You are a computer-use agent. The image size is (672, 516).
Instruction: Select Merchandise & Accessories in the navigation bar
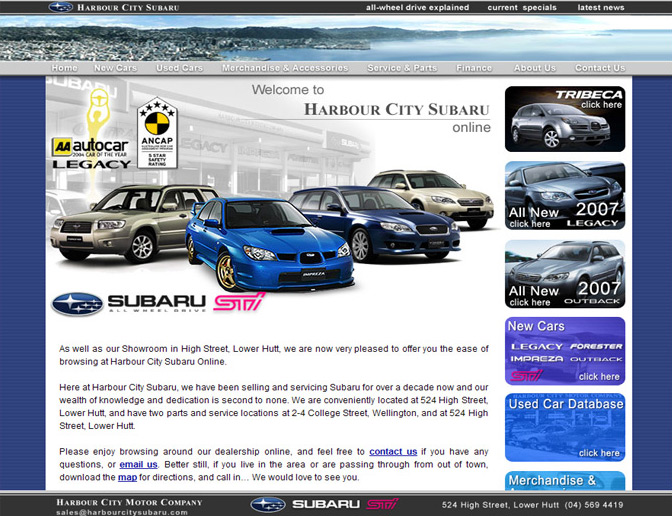pos(285,68)
